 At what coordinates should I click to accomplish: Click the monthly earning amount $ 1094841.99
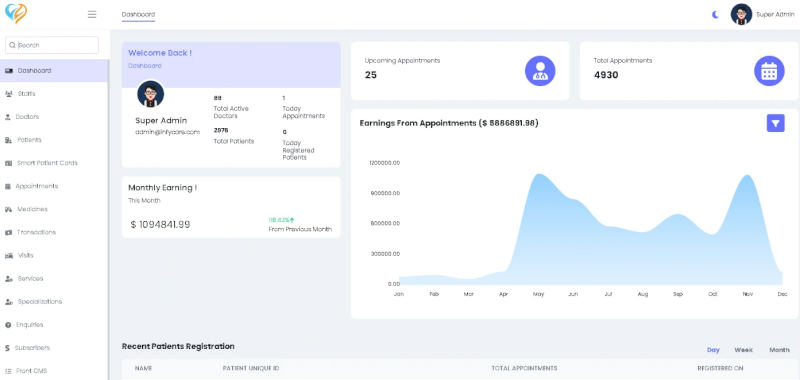tap(160, 224)
